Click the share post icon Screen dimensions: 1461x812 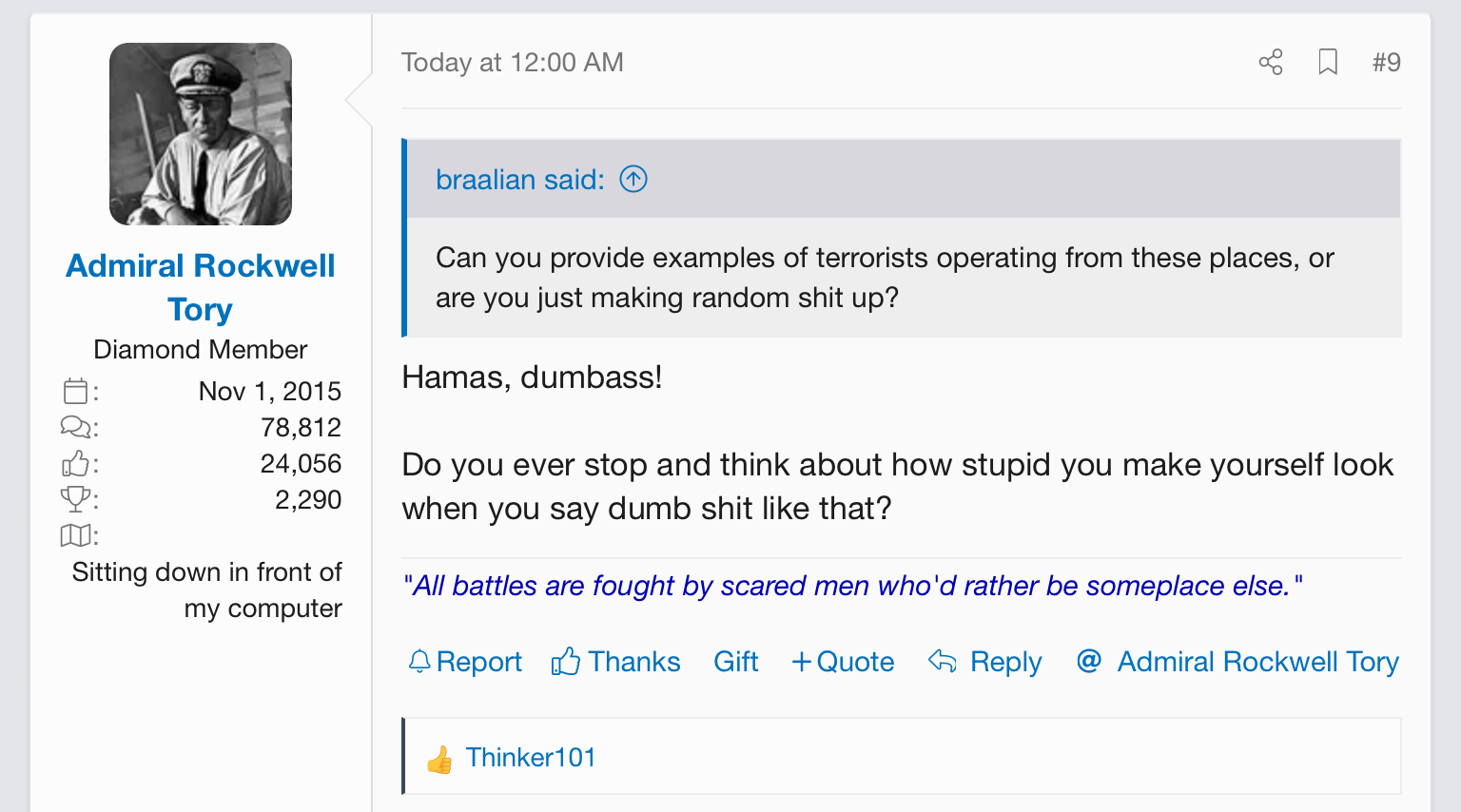pyautogui.click(x=1271, y=63)
